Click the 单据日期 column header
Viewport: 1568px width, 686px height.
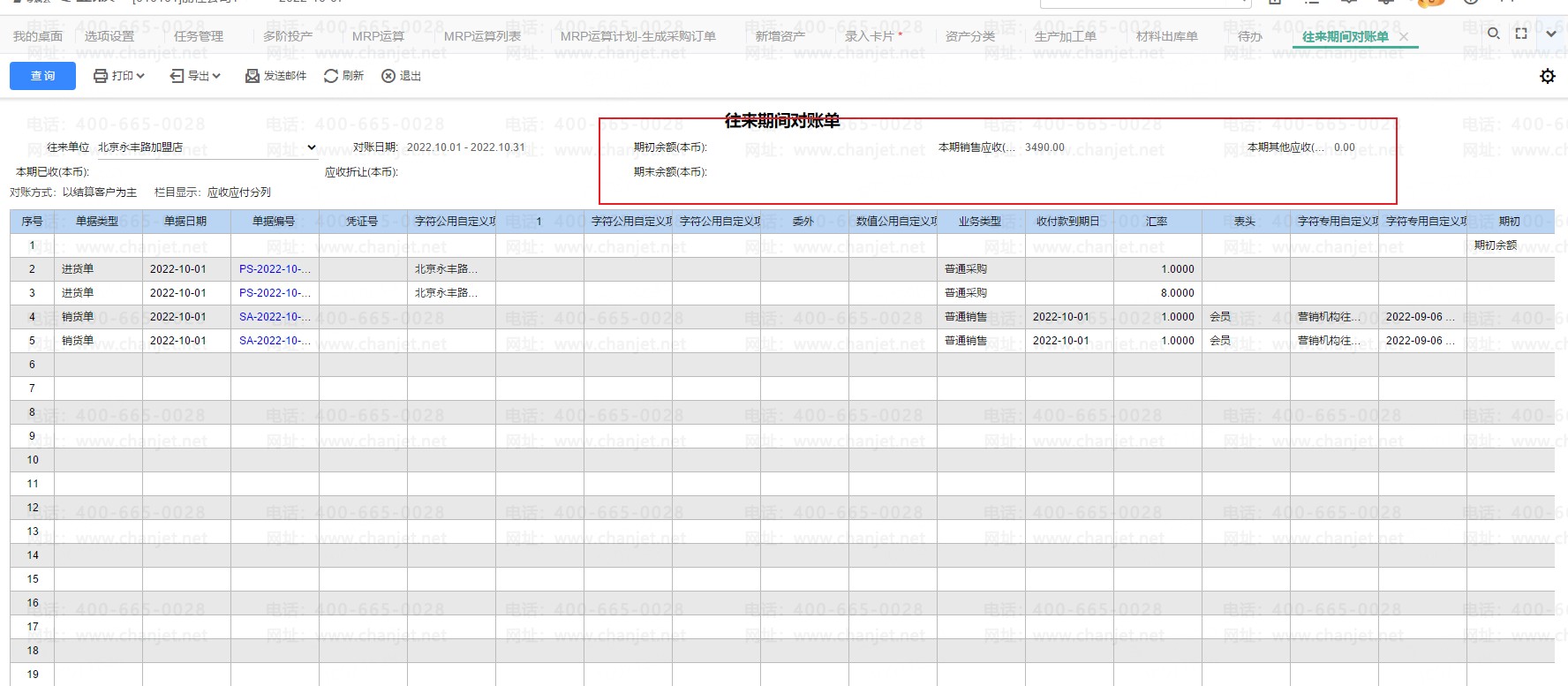tap(186, 222)
